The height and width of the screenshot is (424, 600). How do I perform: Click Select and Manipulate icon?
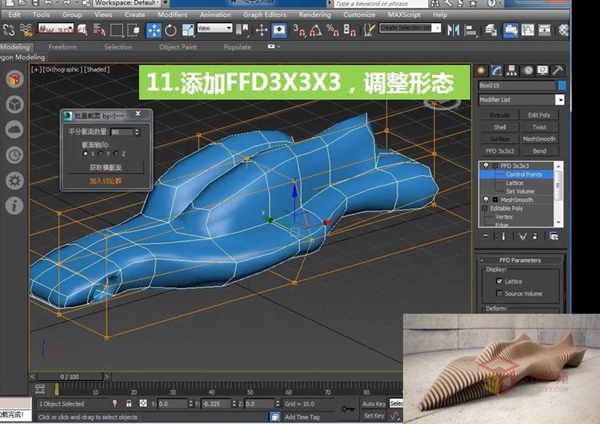tap(262, 30)
